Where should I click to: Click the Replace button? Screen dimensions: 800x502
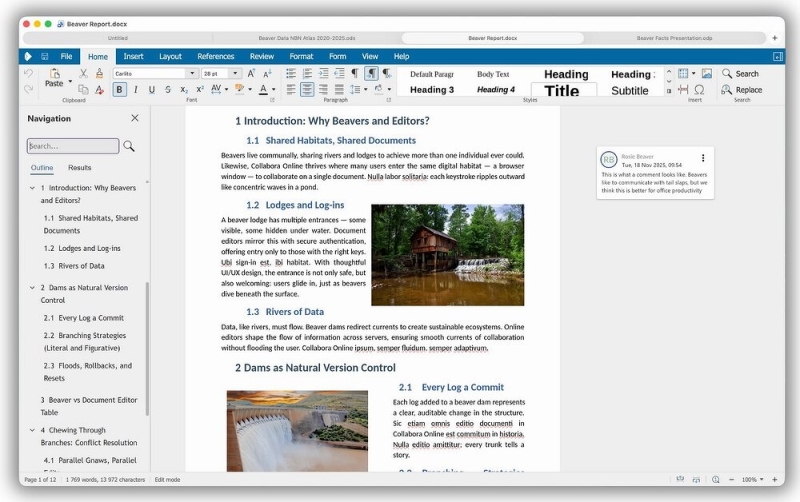pos(741,89)
